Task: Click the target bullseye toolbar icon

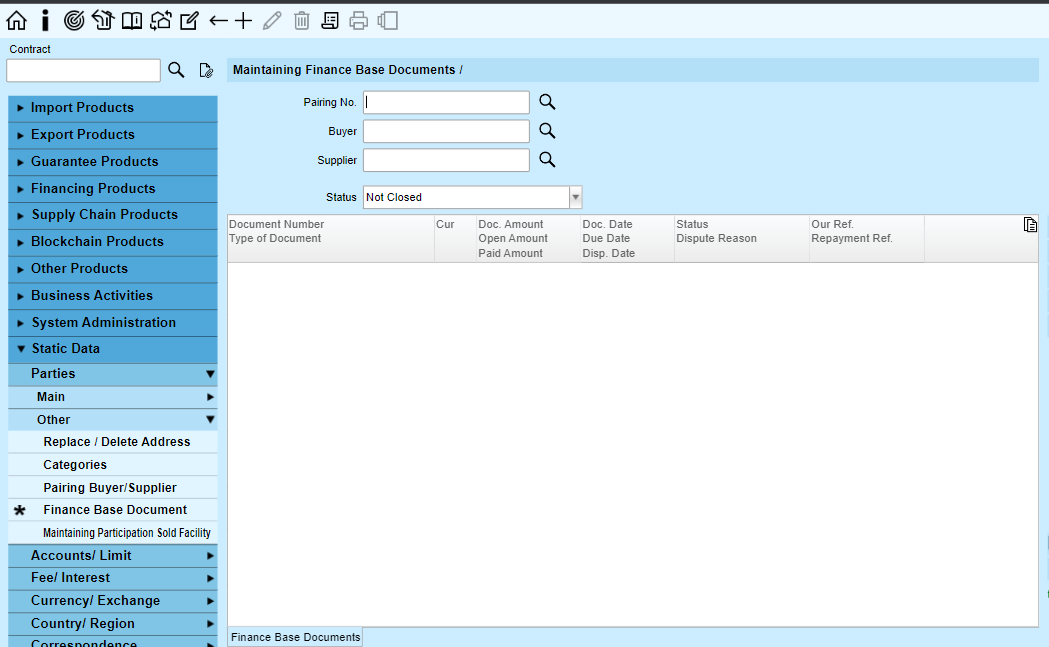Action: click(x=74, y=21)
